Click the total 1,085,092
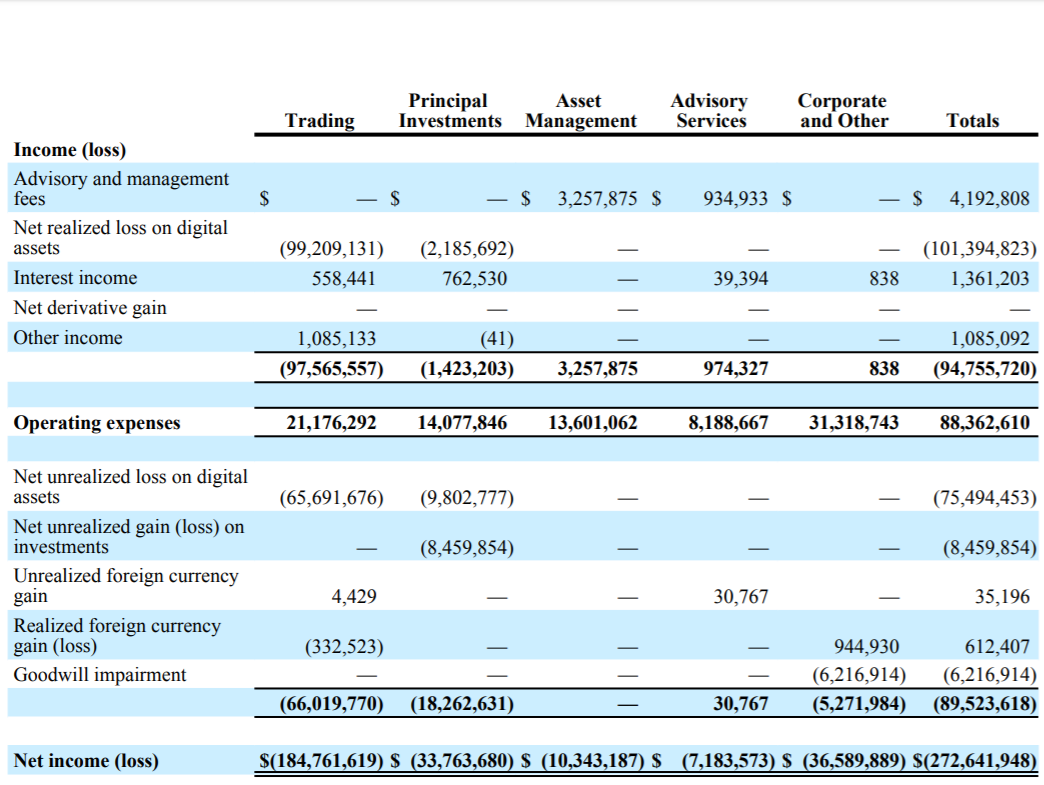This screenshot has height=785, width=1044. [x=989, y=339]
